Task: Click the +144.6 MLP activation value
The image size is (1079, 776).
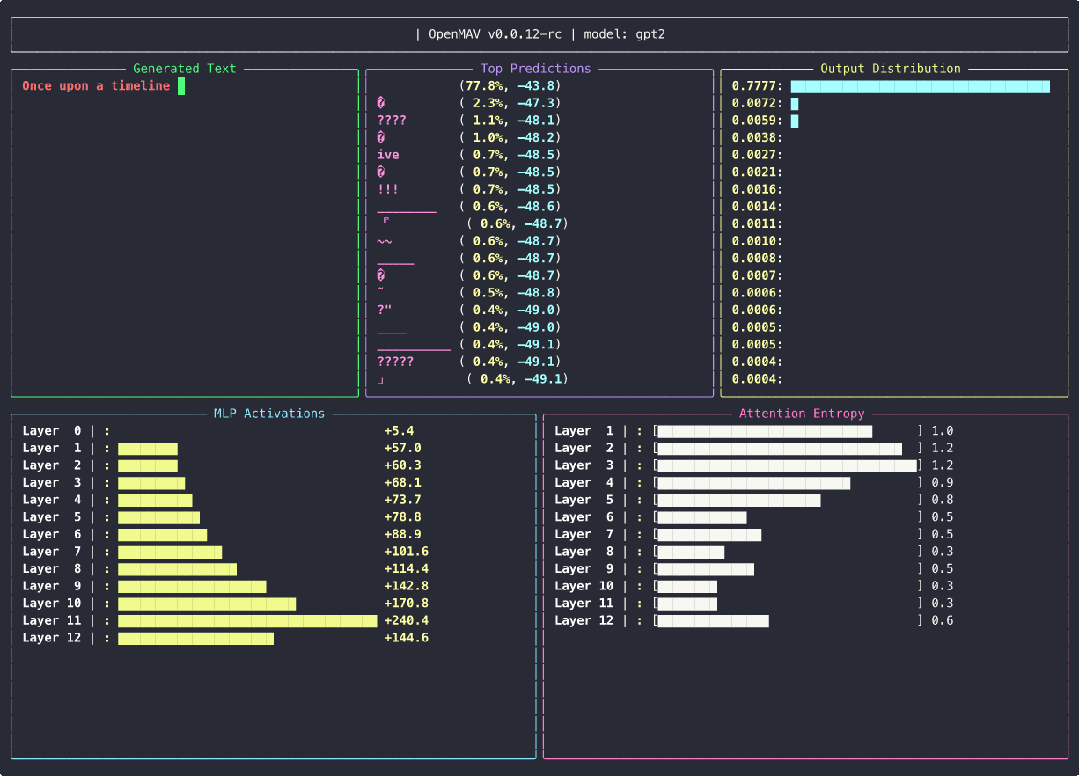Action: coord(406,638)
